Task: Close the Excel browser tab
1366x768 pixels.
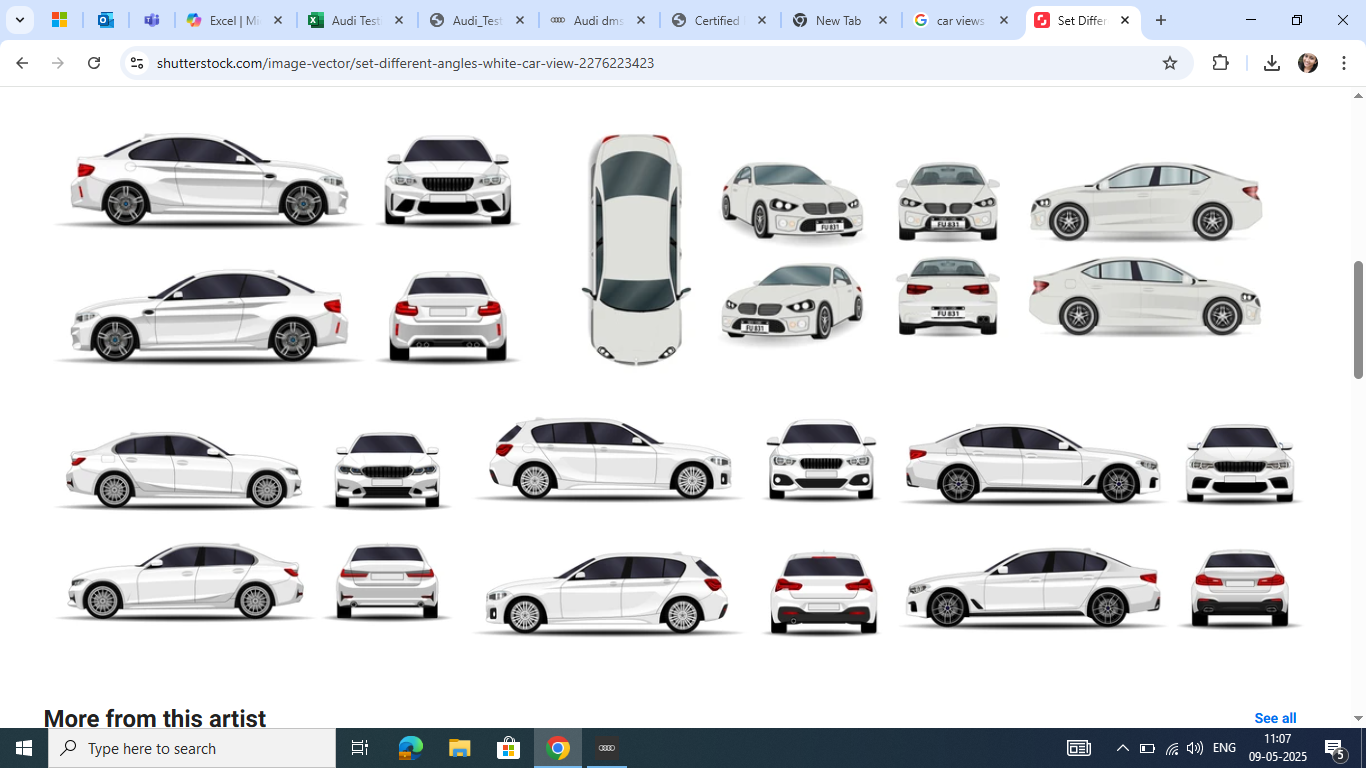Action: point(278,20)
